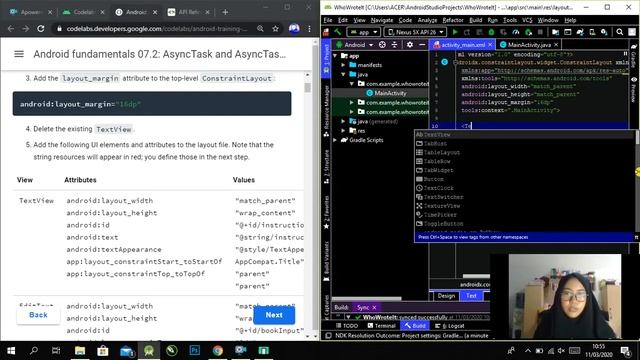
Task: Close the Sync build tab
Action: [x=374, y=307]
